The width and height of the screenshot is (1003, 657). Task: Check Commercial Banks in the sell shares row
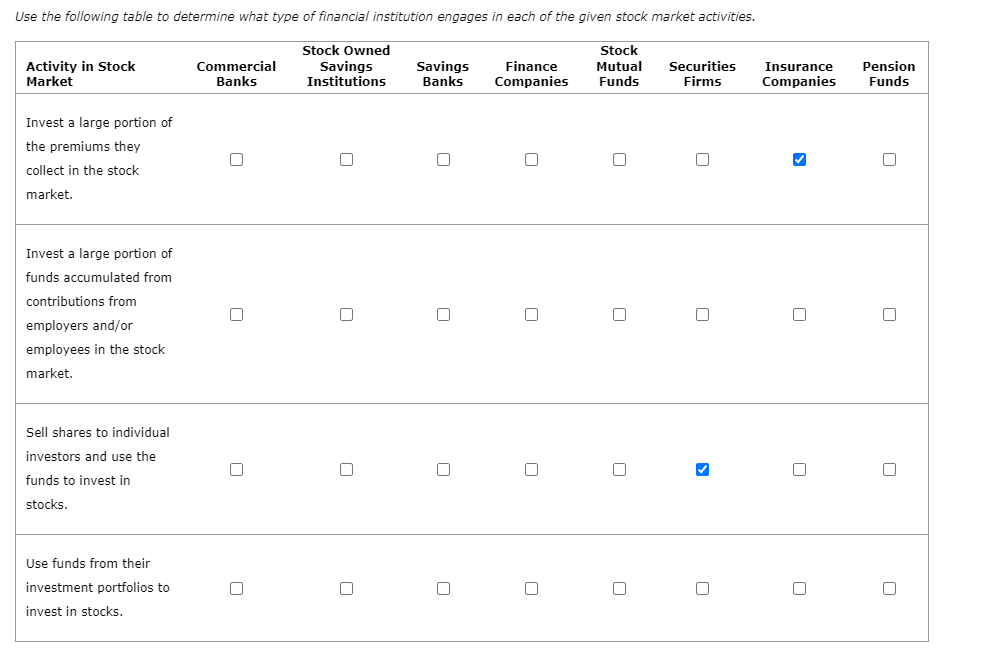coord(236,469)
